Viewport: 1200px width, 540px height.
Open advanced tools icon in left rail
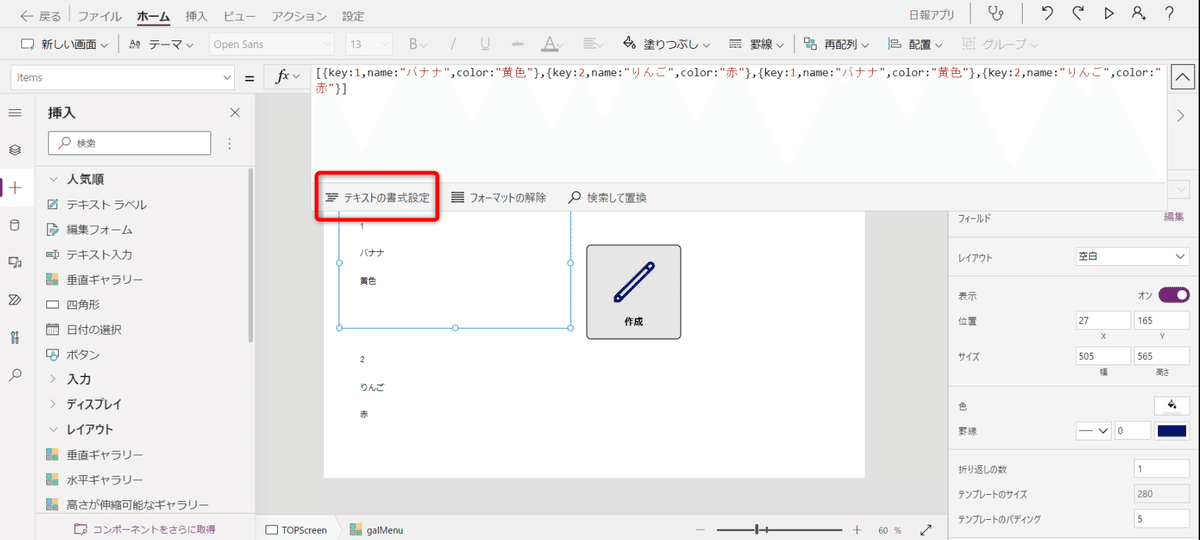pyautogui.click(x=15, y=337)
